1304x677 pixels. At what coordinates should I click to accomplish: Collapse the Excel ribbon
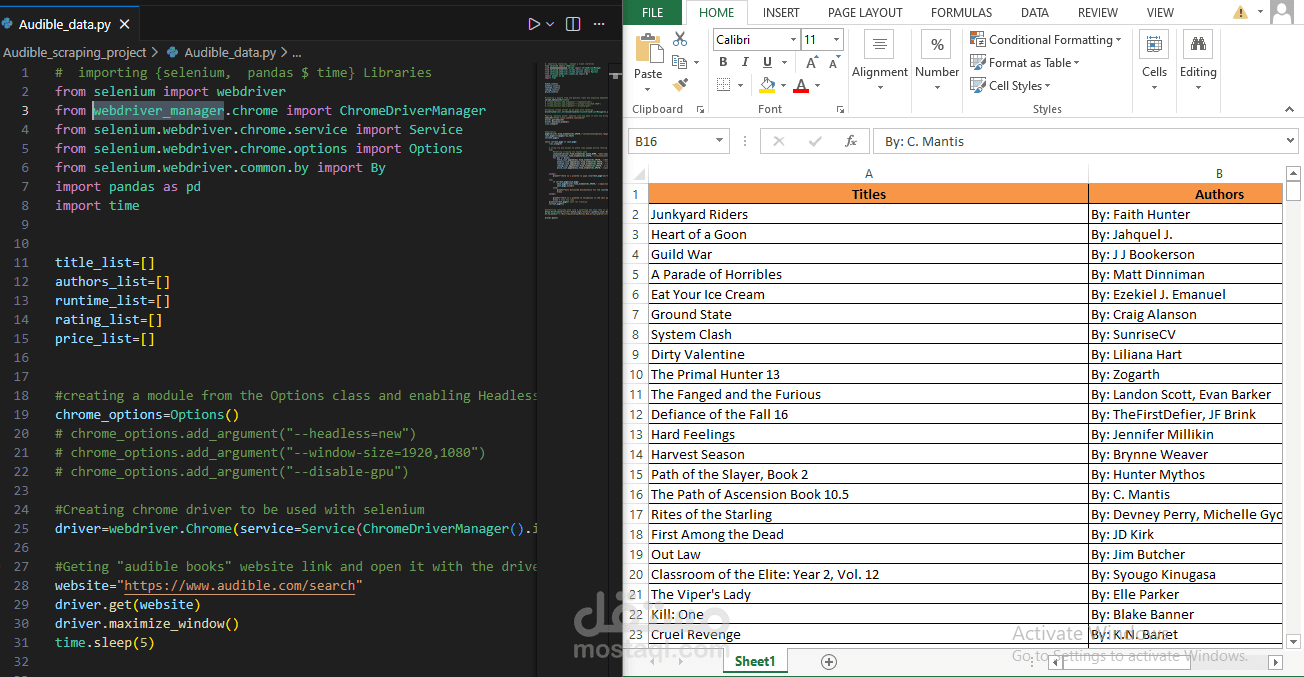click(x=1289, y=110)
